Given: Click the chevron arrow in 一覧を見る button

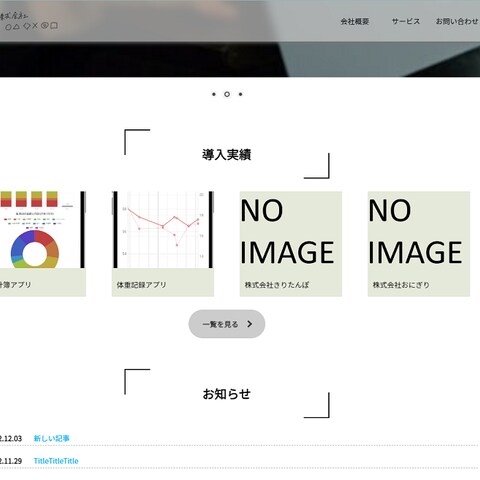Looking at the screenshot, I should [249, 324].
